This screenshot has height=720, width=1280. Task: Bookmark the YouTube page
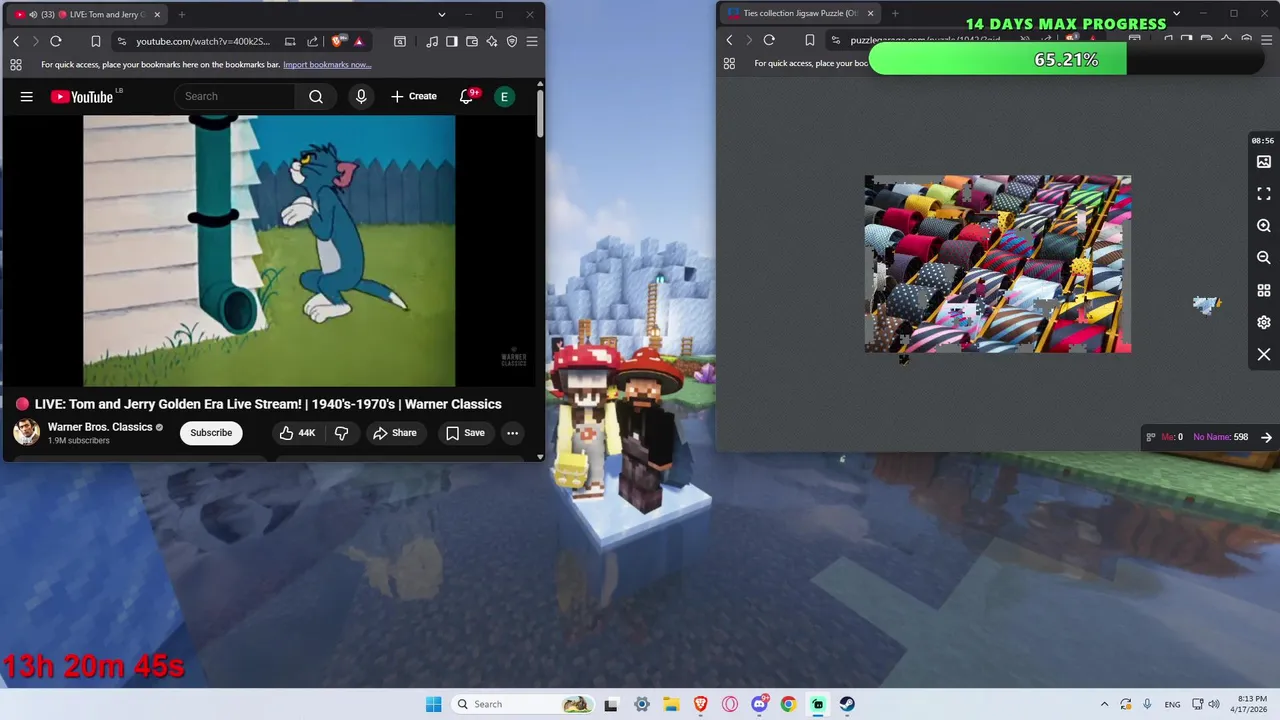coord(95,41)
